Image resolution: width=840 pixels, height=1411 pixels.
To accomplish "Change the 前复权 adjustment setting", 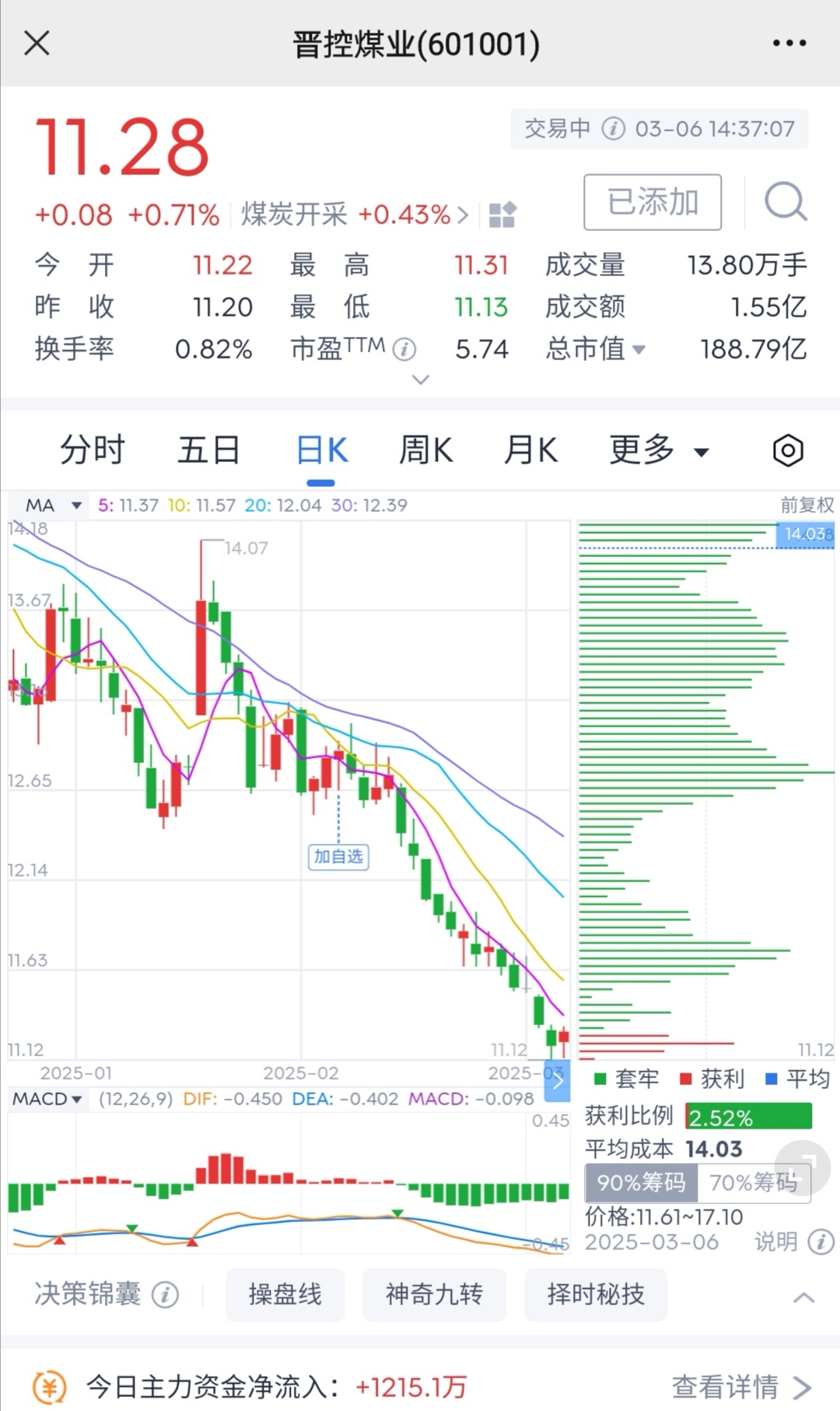I will click(x=807, y=506).
